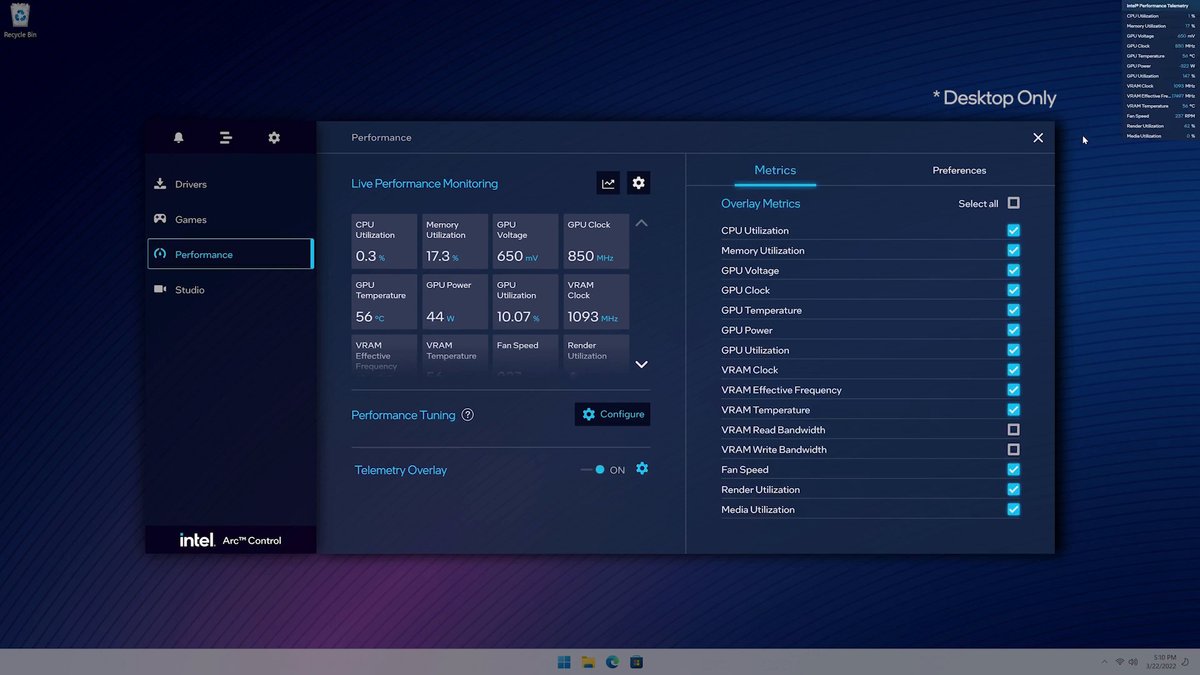Click the performance graph chart icon
1200x675 pixels.
(x=608, y=183)
